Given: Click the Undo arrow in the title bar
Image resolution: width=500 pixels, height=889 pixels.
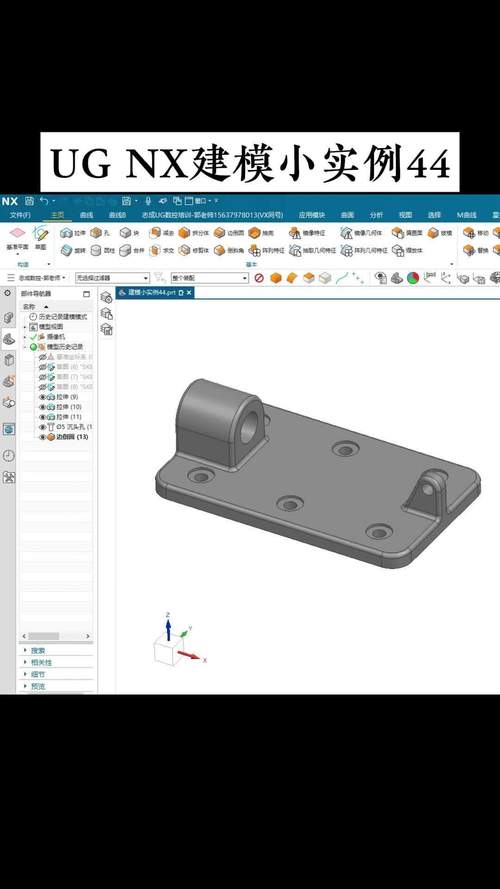Looking at the screenshot, I should click(x=44, y=201).
